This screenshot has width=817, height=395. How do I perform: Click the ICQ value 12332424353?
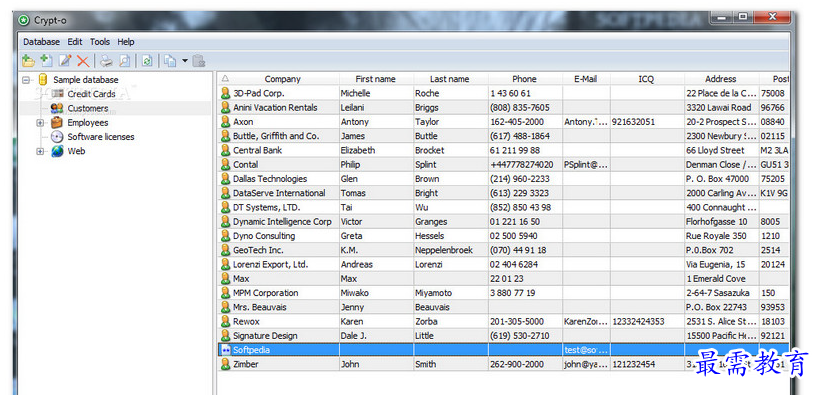(638, 321)
